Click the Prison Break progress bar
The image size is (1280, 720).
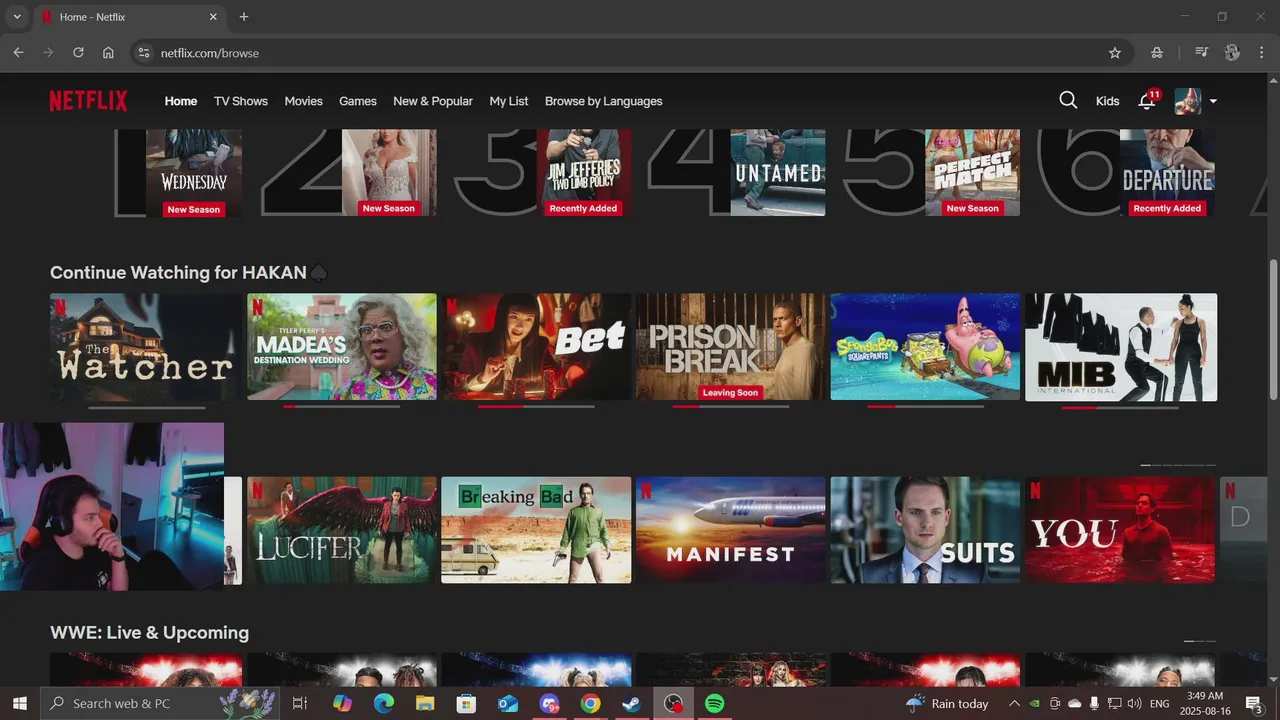[731, 407]
